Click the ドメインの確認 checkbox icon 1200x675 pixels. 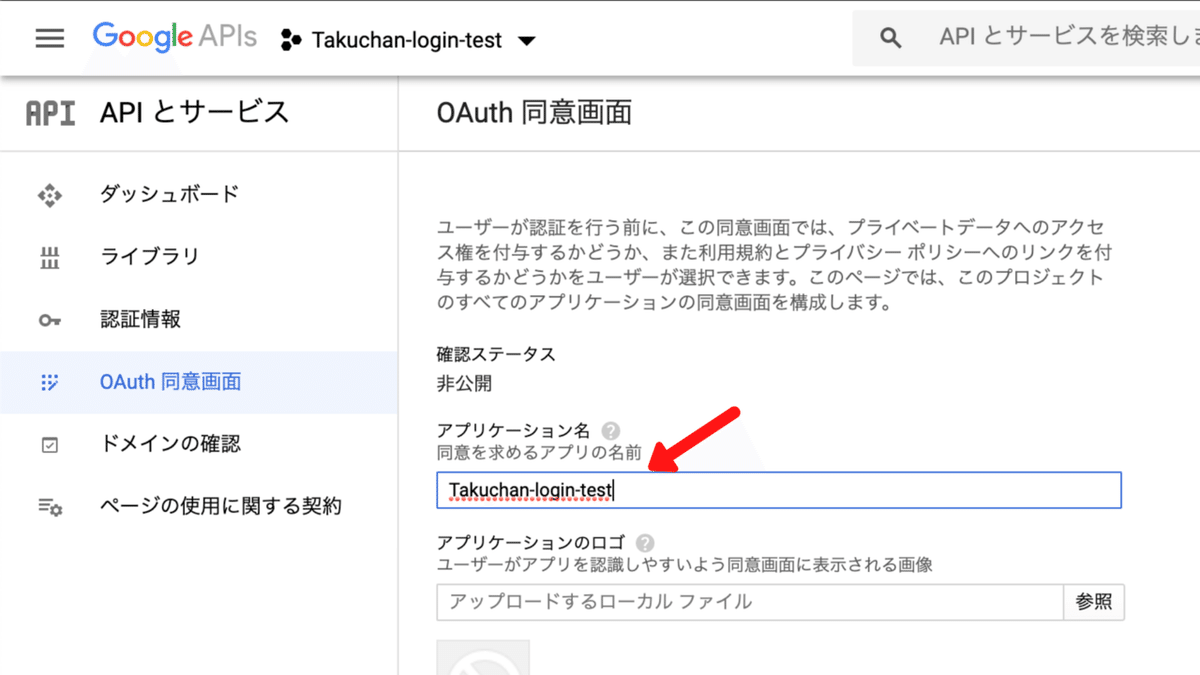coord(50,445)
